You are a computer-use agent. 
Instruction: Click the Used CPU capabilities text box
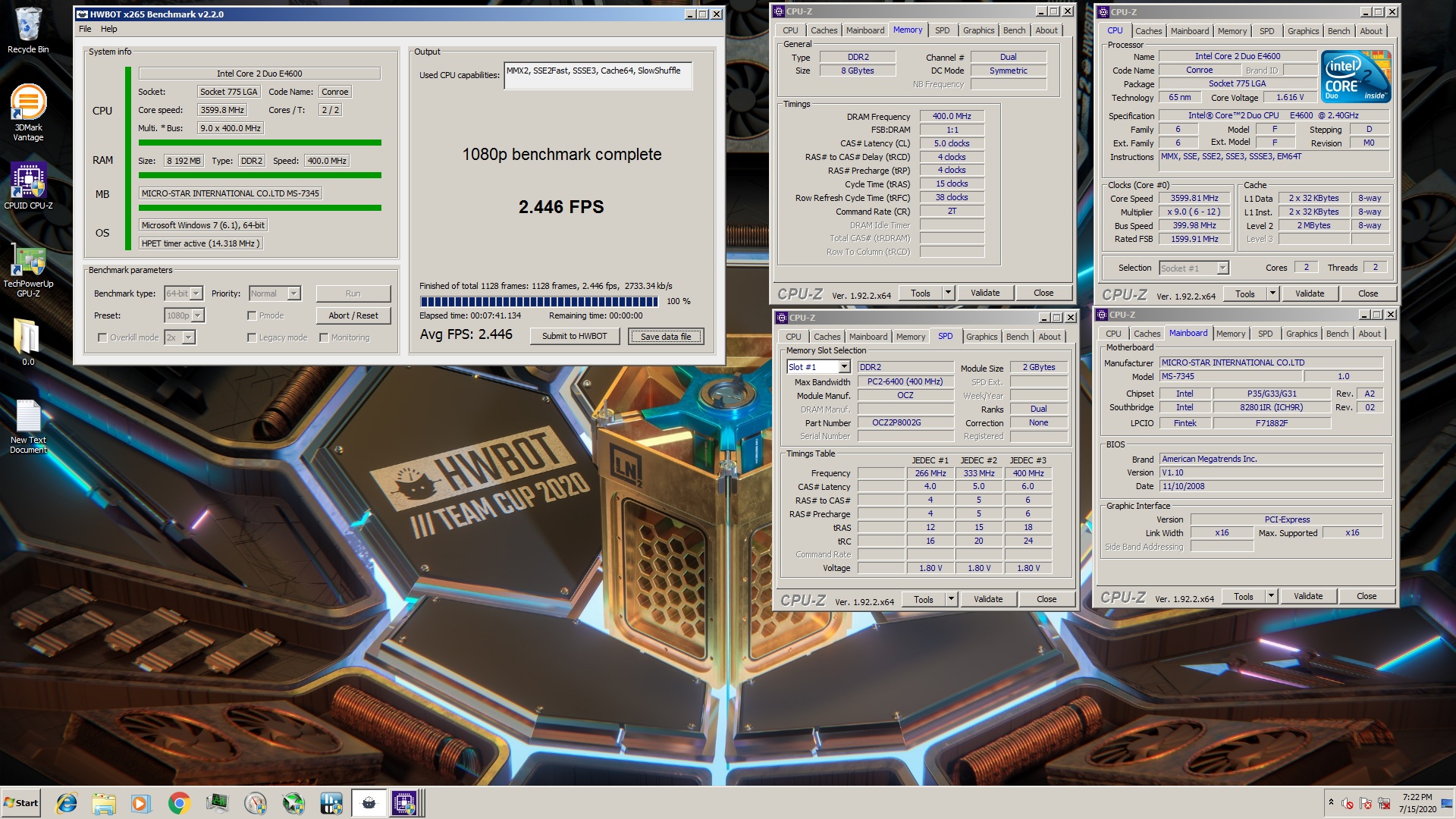click(598, 75)
